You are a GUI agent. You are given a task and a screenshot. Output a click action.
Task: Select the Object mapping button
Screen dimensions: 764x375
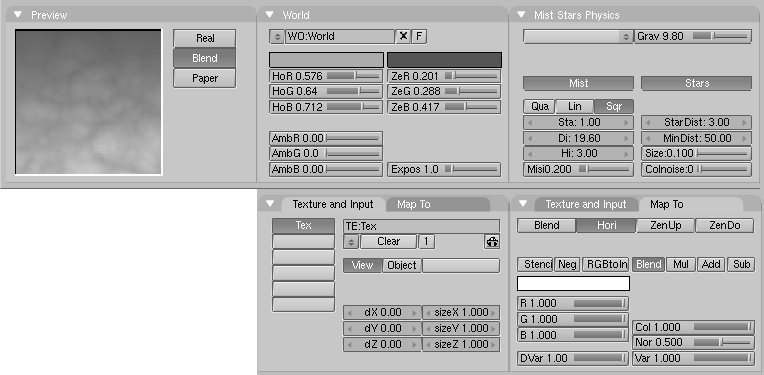tap(401, 265)
